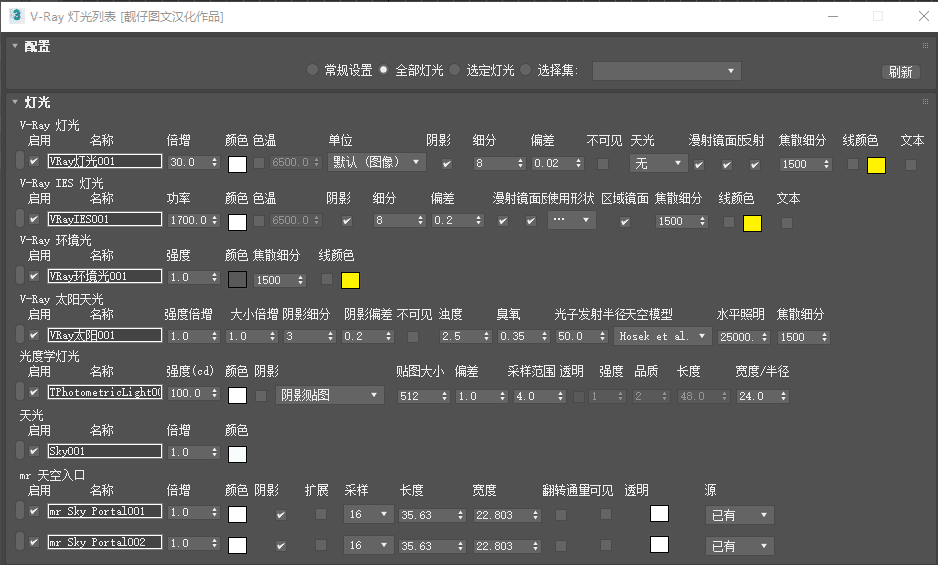This screenshot has height=565, width=938.
Task: Click the 功率 field showing 1700.0
Action: point(188,220)
